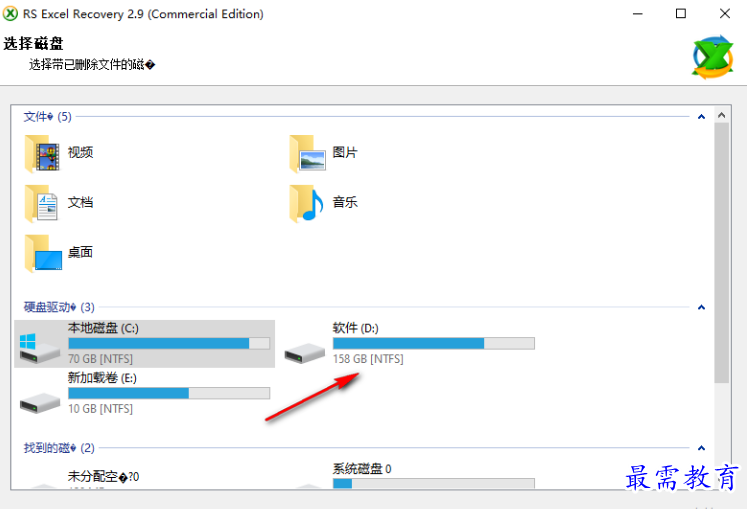Open the 文档 documents folder icon

click(41, 203)
